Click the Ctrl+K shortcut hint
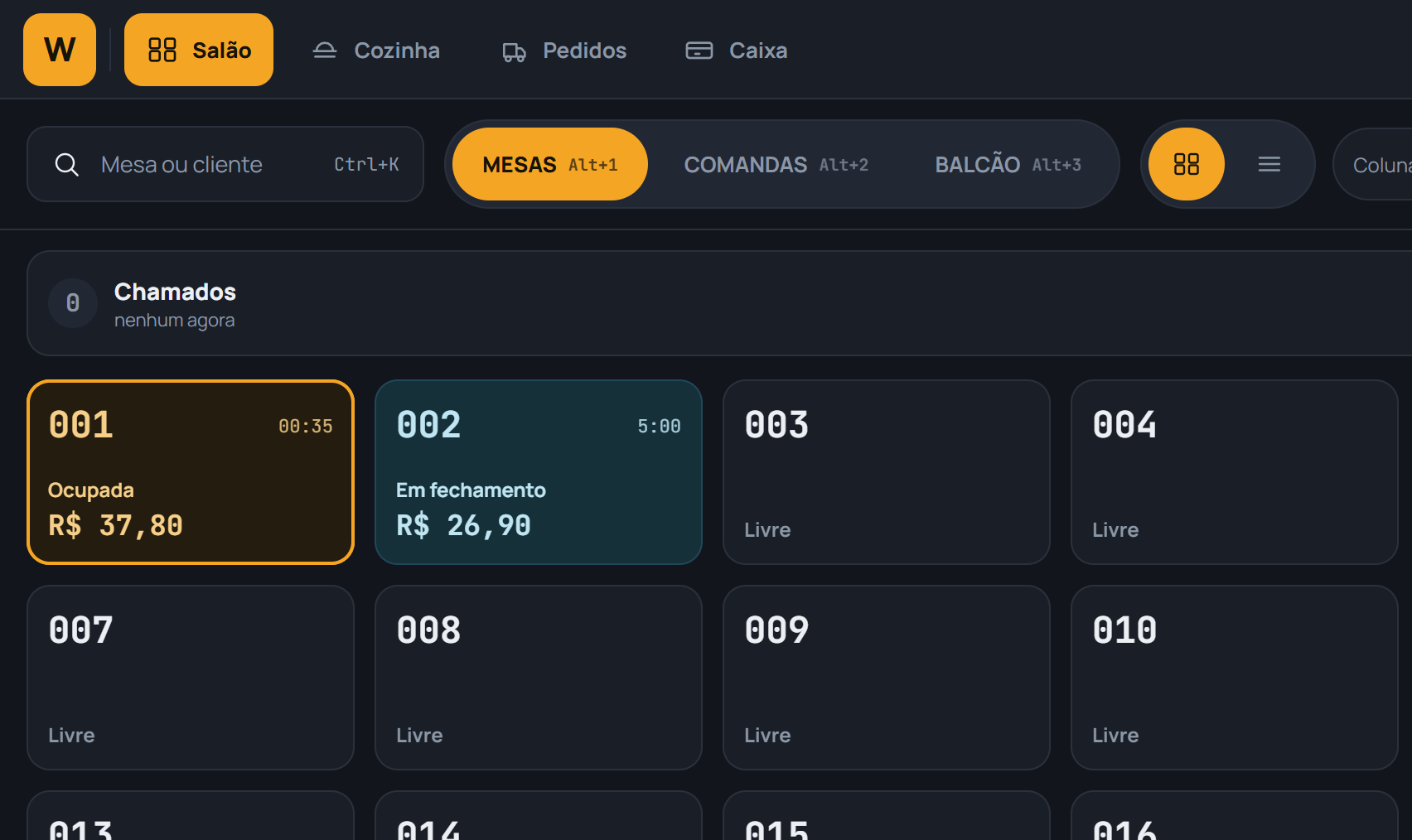Viewport: 1412px width, 840px height. point(366,165)
